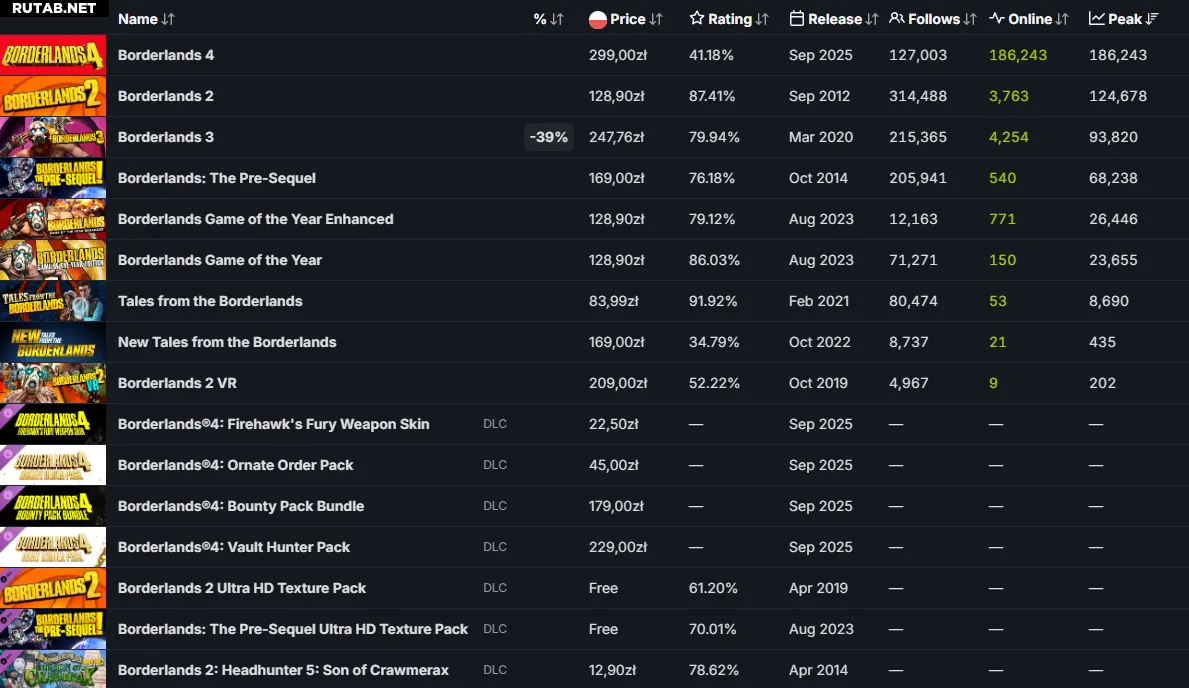Click the -39% discount badge

(549, 137)
